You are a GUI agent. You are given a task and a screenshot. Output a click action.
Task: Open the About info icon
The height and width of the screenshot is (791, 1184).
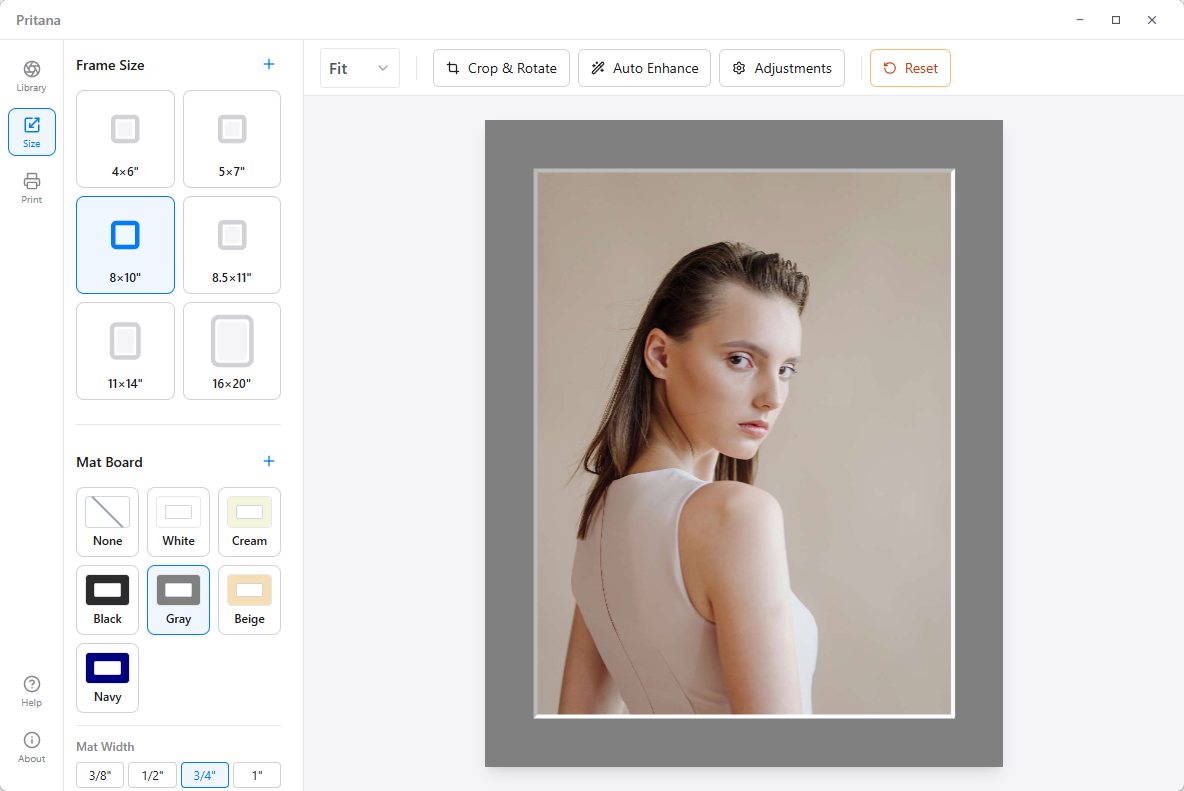tap(32, 747)
